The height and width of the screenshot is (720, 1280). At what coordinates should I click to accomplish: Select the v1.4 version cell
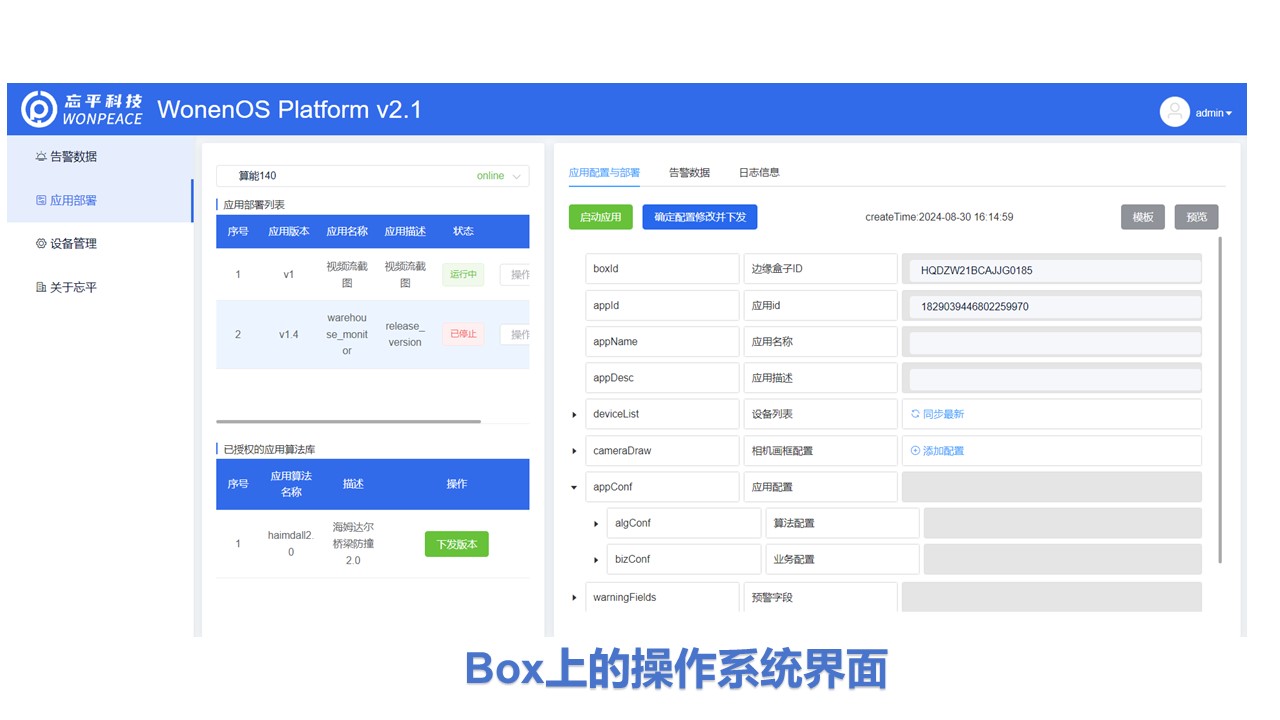[x=289, y=334]
